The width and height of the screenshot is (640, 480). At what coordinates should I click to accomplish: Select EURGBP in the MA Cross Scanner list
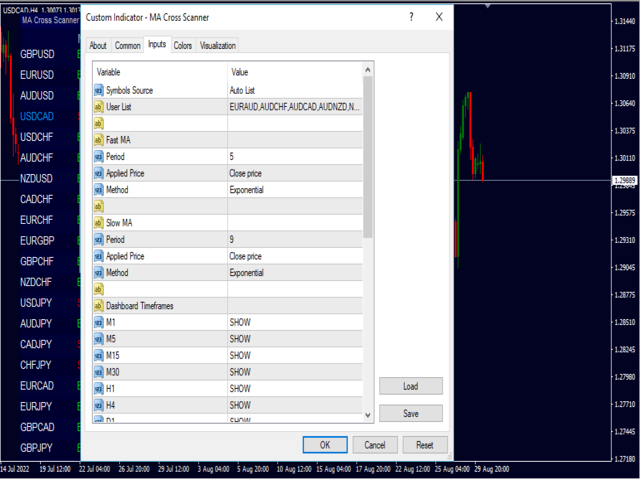(37, 240)
